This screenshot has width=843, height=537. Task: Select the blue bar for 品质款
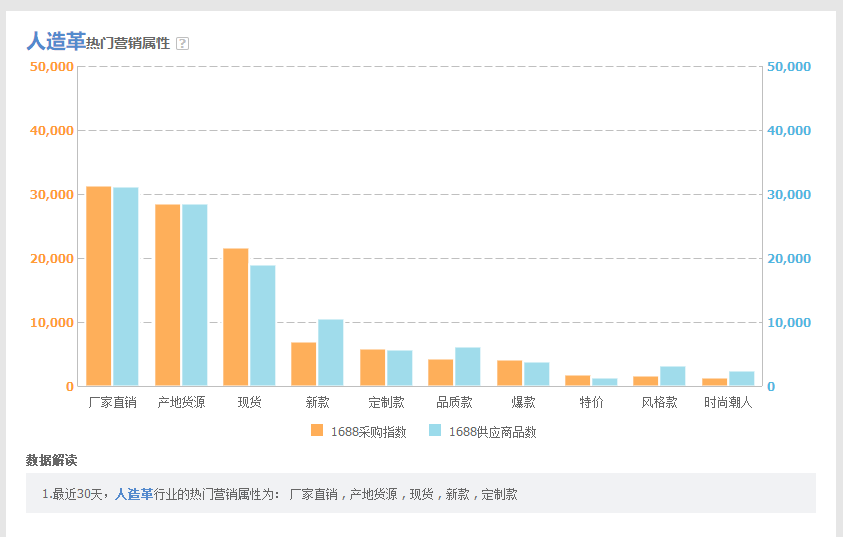(468, 367)
